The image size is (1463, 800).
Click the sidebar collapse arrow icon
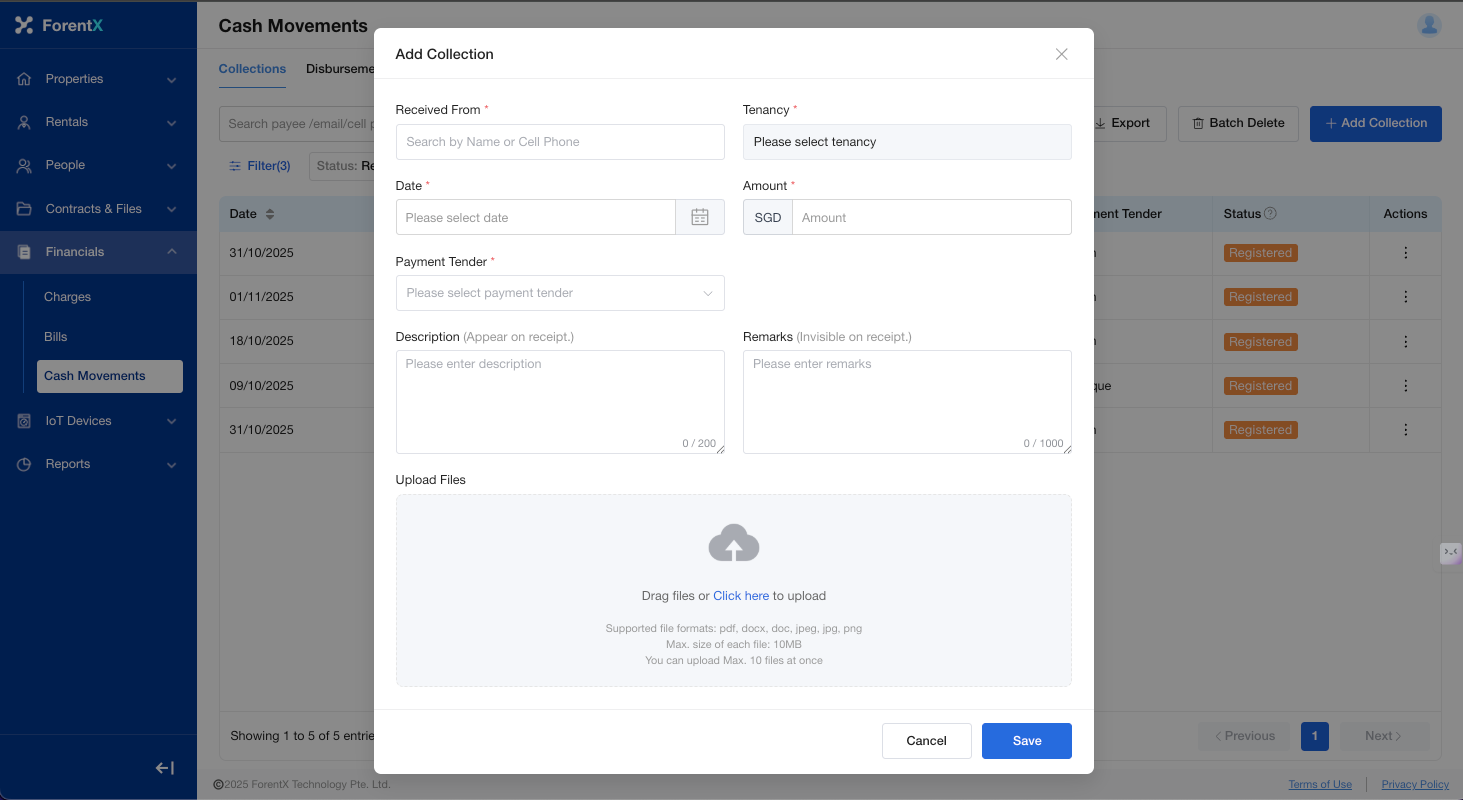(x=165, y=768)
